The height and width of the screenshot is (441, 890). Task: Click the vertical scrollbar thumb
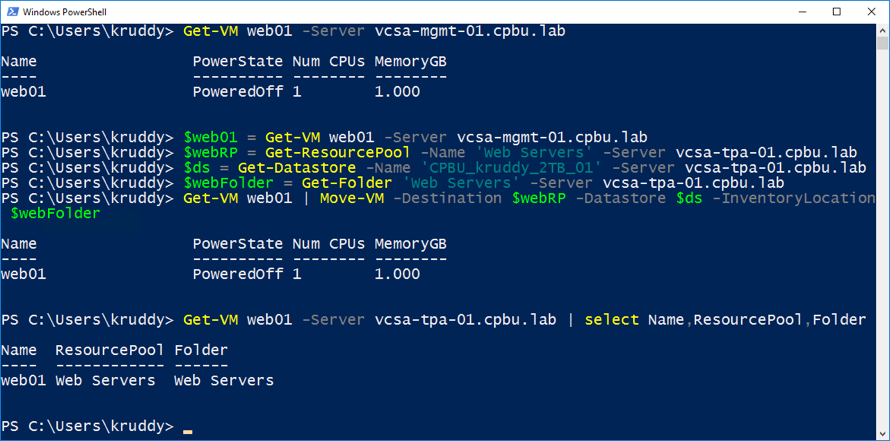(881, 44)
